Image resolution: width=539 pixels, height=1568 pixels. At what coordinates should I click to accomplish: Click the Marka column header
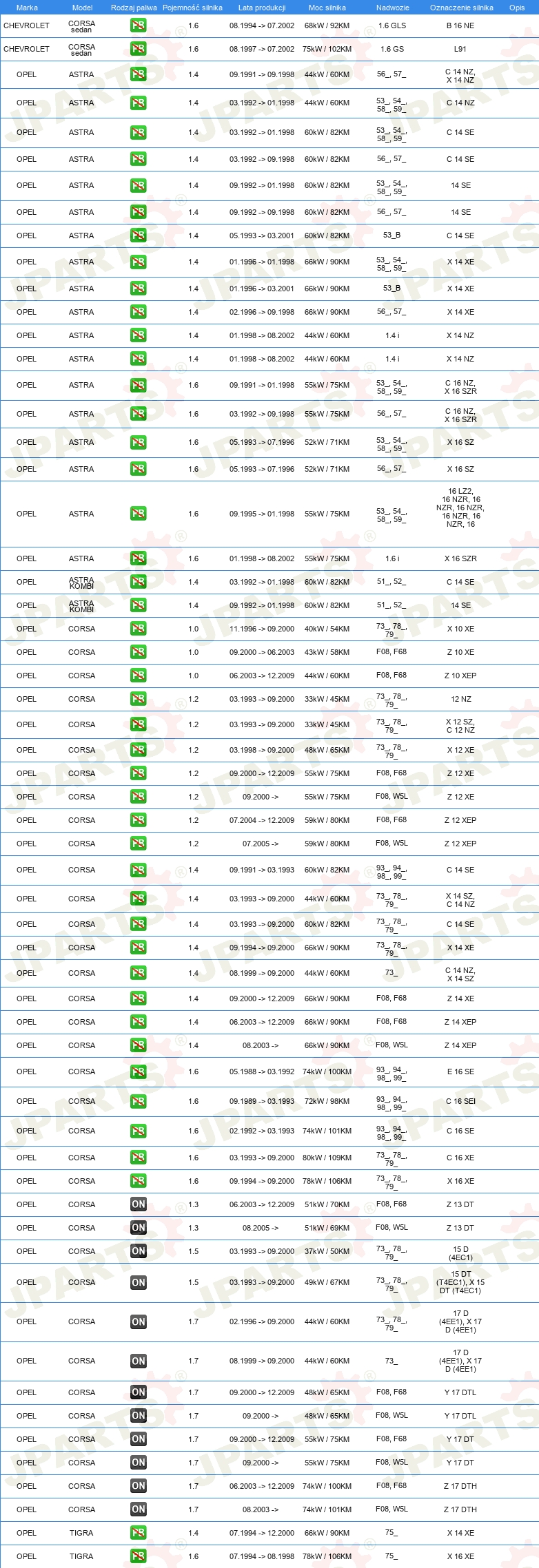(27, 8)
